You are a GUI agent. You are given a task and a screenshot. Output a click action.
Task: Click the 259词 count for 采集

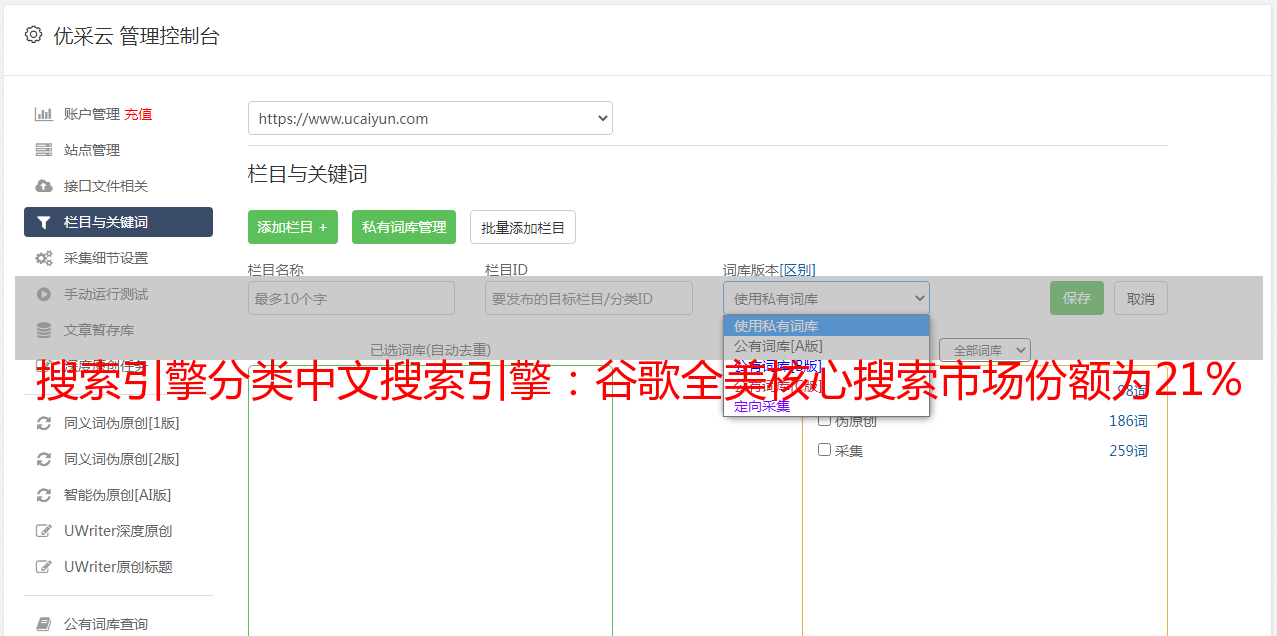tap(1128, 451)
